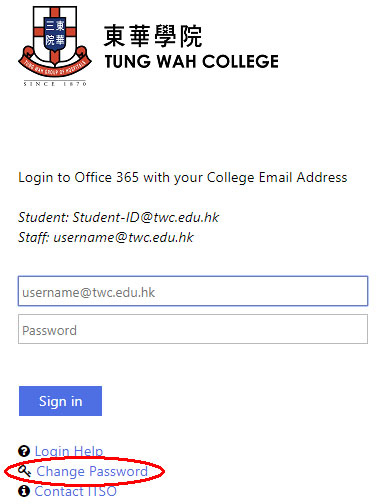Click the word Office 365 in the heading
The width and height of the screenshot is (378, 504).
click(x=106, y=177)
